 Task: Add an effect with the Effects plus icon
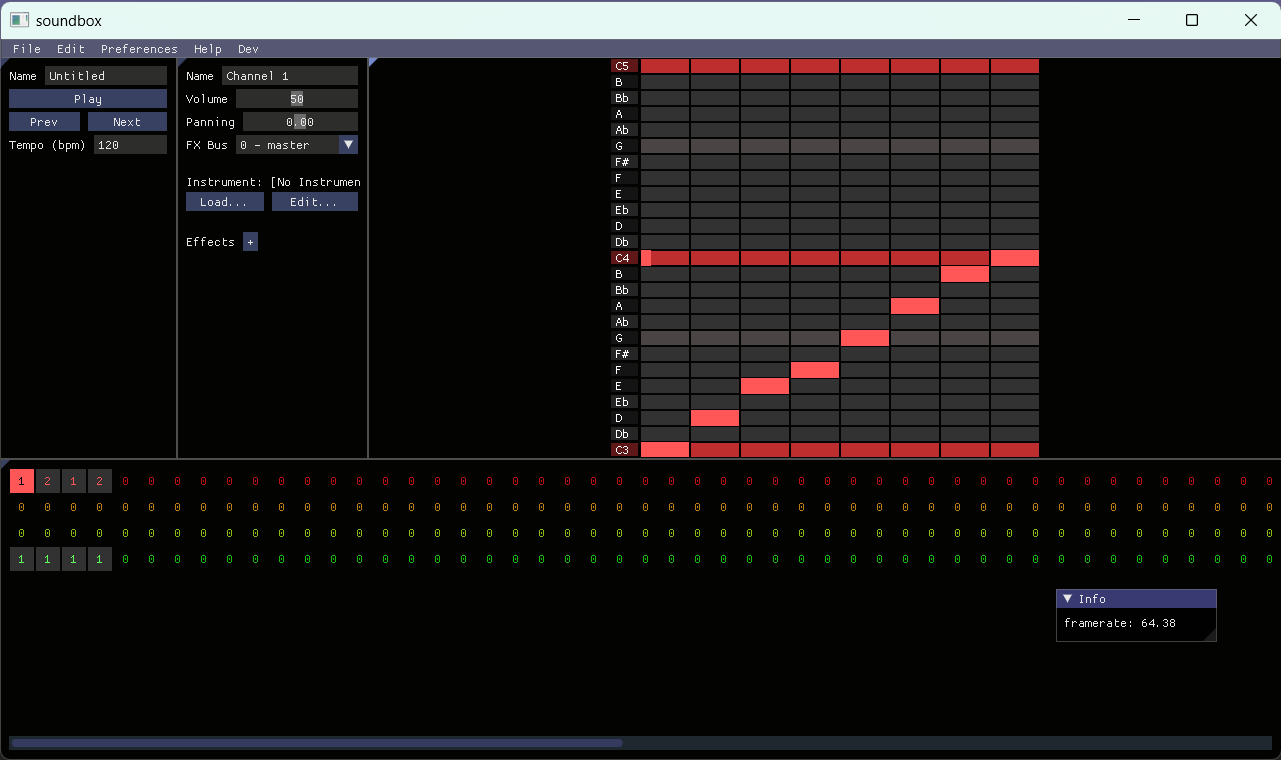[x=250, y=241]
